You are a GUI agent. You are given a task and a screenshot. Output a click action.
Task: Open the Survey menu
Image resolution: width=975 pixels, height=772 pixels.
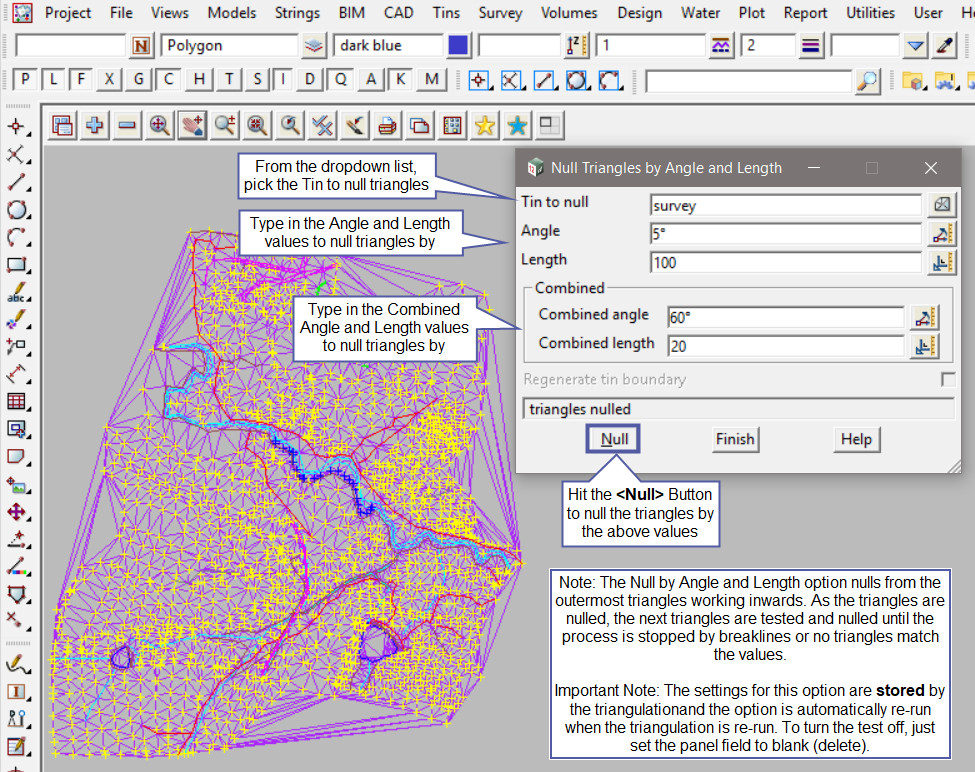[x=500, y=13]
